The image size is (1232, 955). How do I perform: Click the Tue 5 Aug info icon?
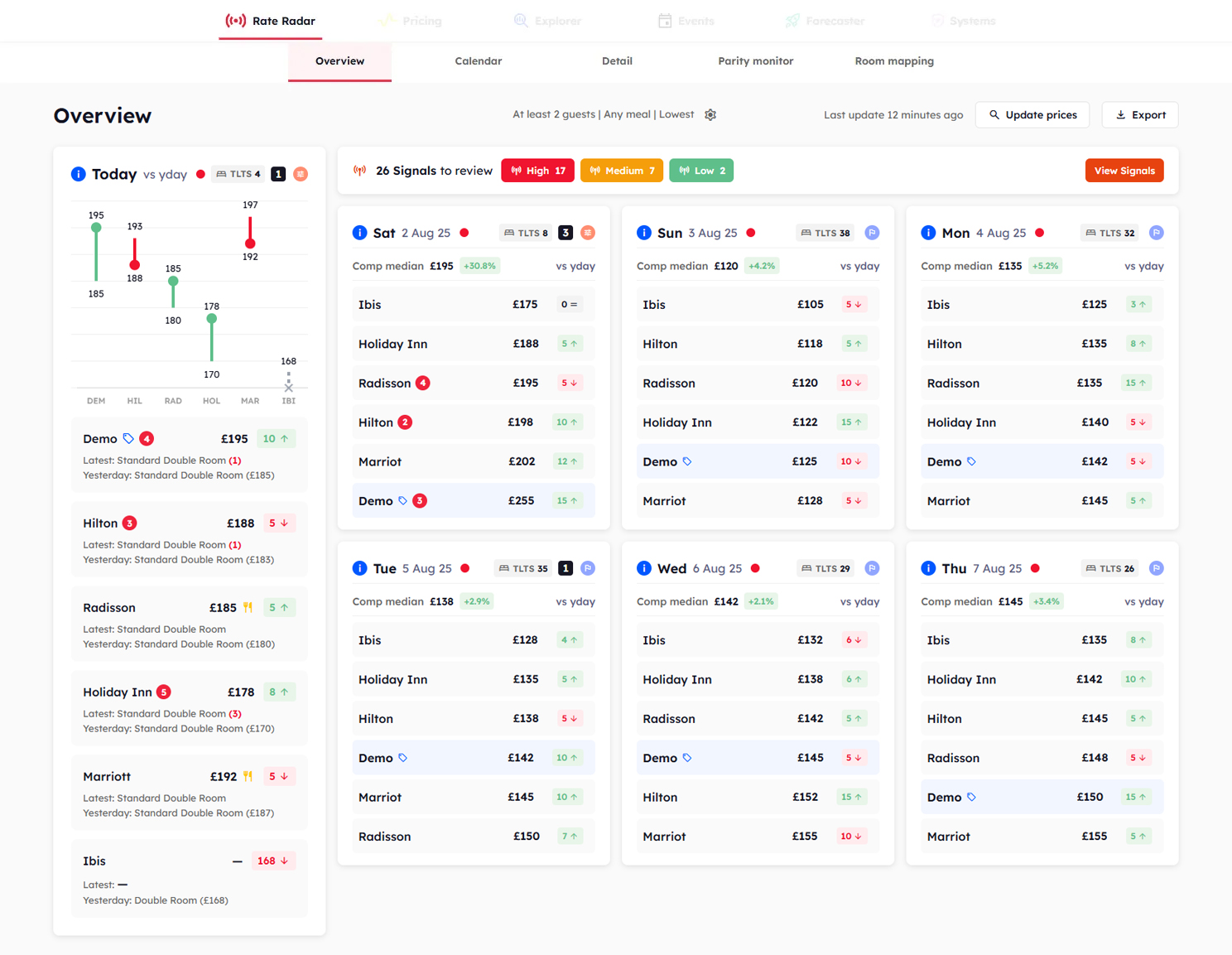[359, 568]
